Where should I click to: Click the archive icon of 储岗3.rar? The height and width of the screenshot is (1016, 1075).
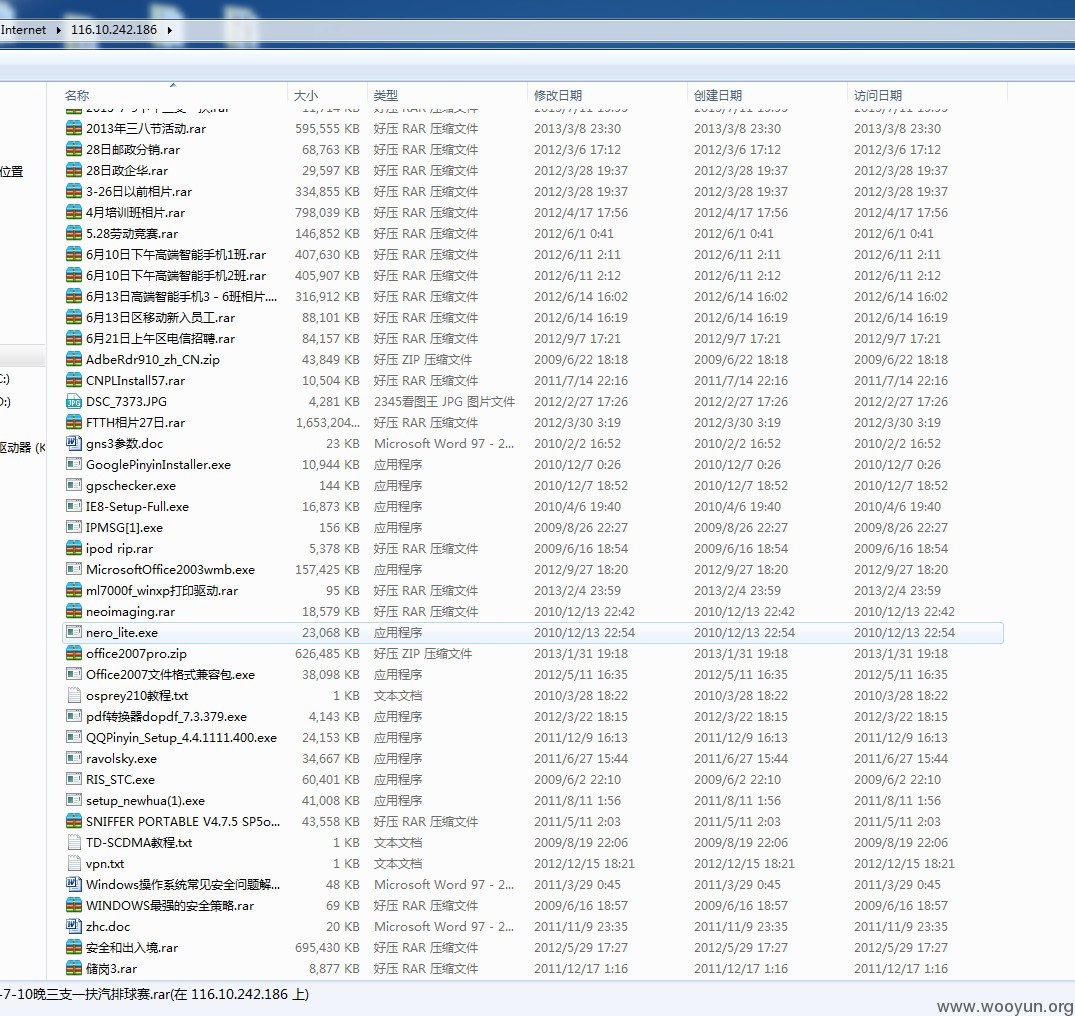[x=73, y=968]
